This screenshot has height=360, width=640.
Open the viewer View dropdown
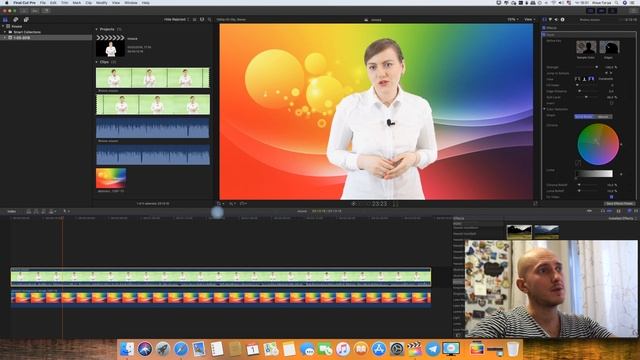click(529, 19)
